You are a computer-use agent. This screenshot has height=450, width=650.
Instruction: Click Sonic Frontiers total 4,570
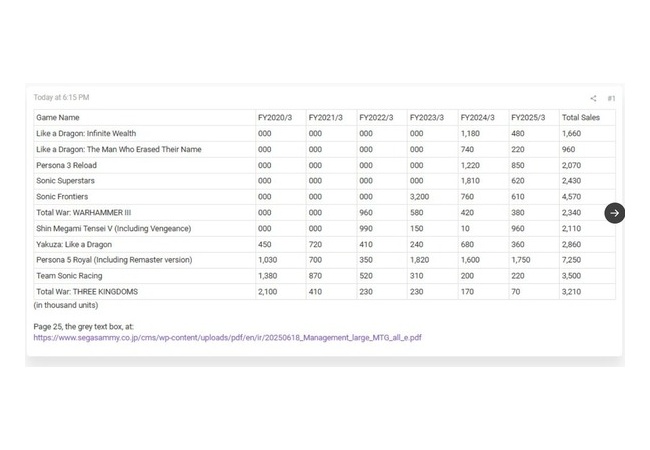pos(571,196)
